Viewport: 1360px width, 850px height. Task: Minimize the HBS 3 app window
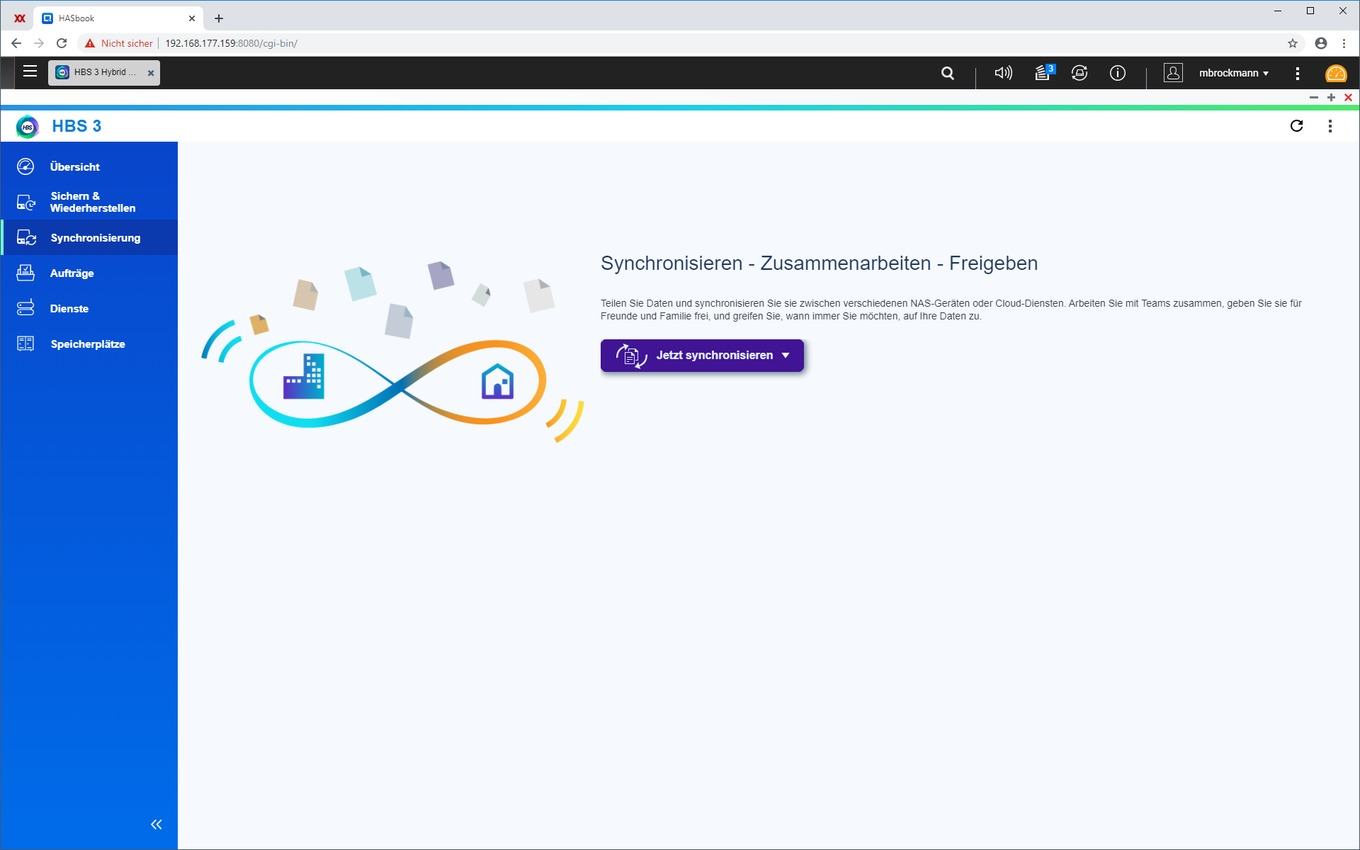1314,97
